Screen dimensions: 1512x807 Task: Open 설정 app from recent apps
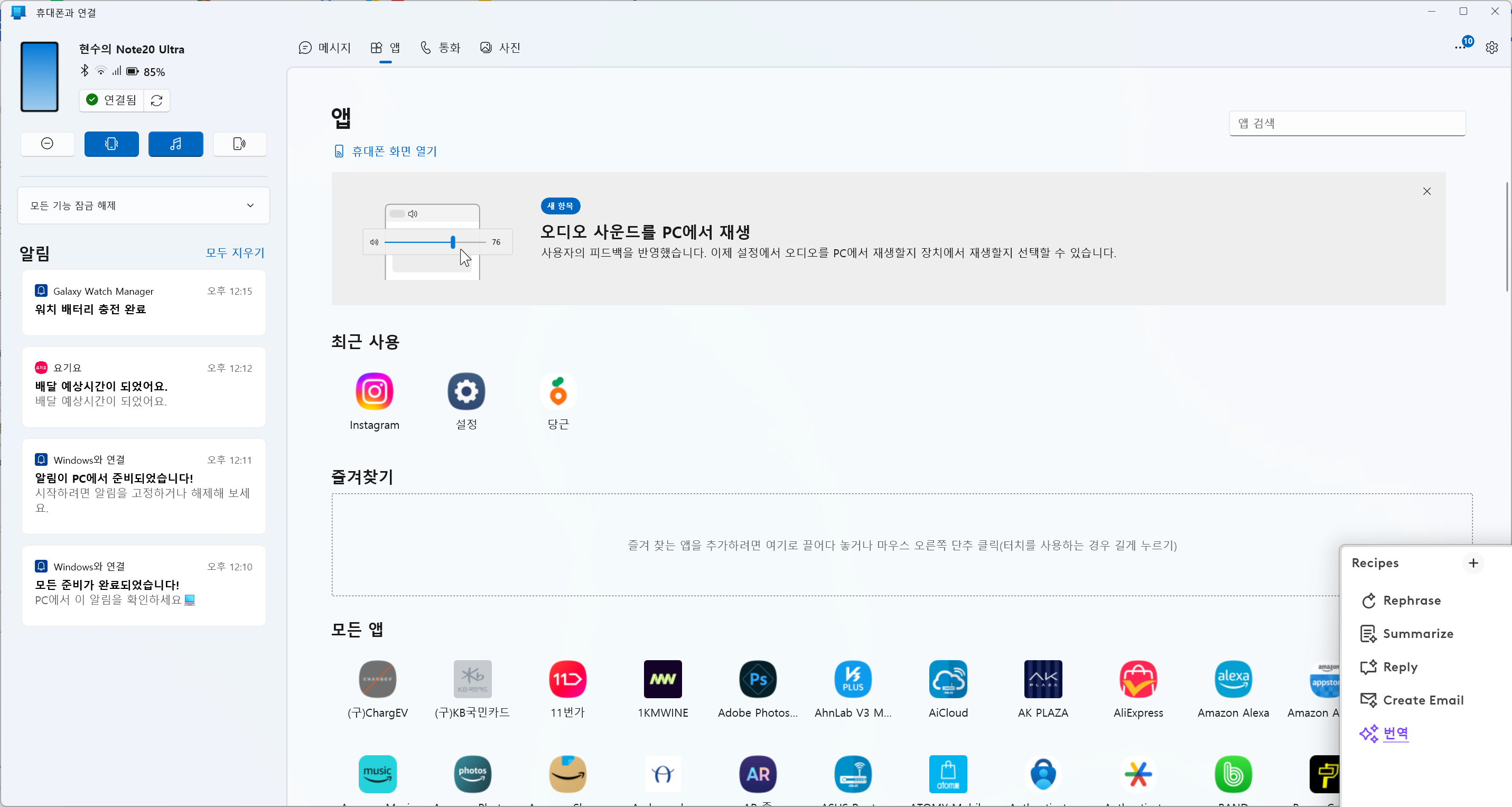(466, 401)
